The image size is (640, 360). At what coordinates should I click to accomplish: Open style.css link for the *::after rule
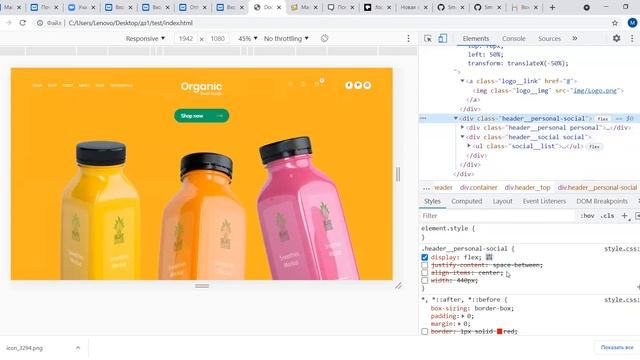pyautogui.click(x=621, y=300)
